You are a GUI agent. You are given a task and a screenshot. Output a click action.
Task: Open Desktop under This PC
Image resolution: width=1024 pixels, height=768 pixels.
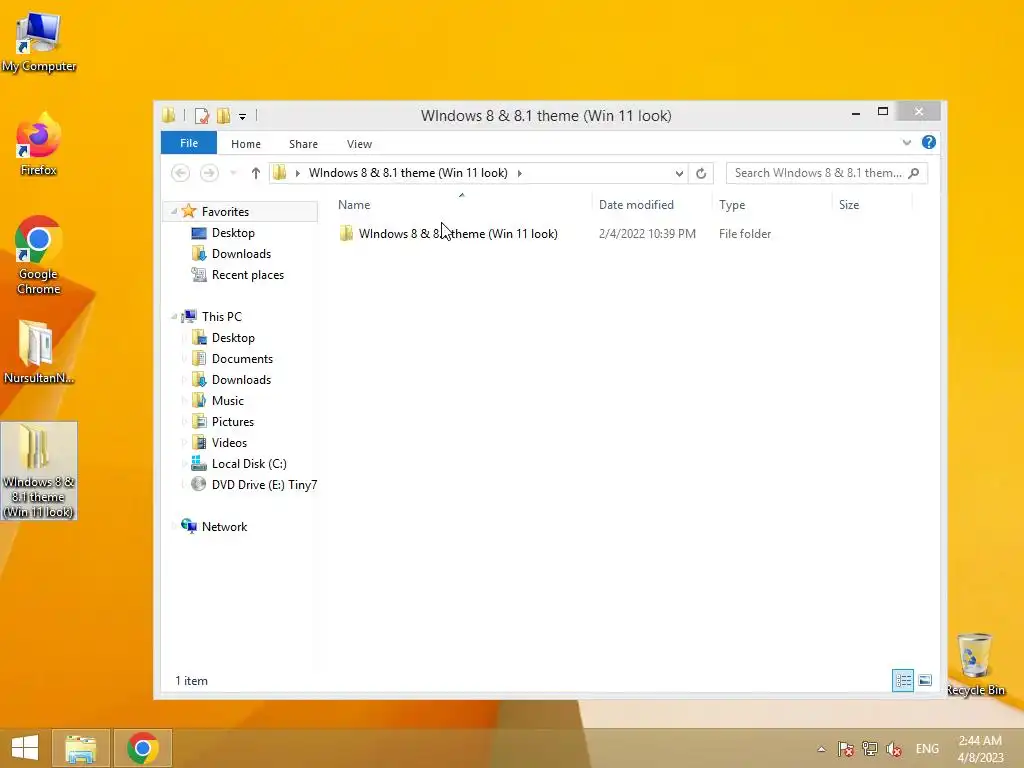coord(233,338)
